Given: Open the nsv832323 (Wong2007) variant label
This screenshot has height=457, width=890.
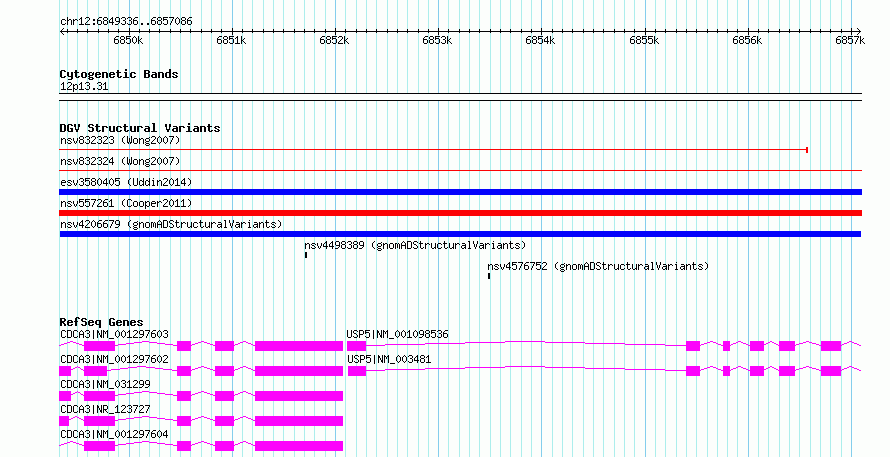Looking at the screenshot, I should point(120,140).
